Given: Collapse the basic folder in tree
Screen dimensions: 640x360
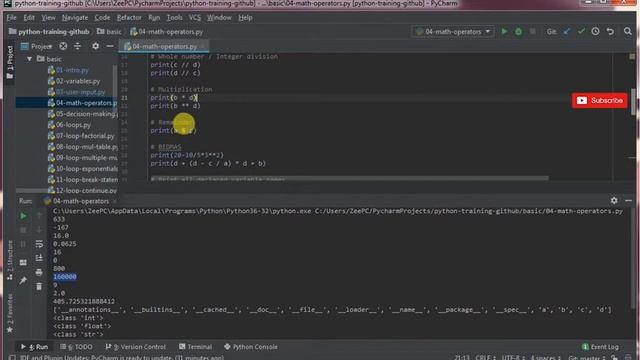Looking at the screenshot, I should pos(29,59).
